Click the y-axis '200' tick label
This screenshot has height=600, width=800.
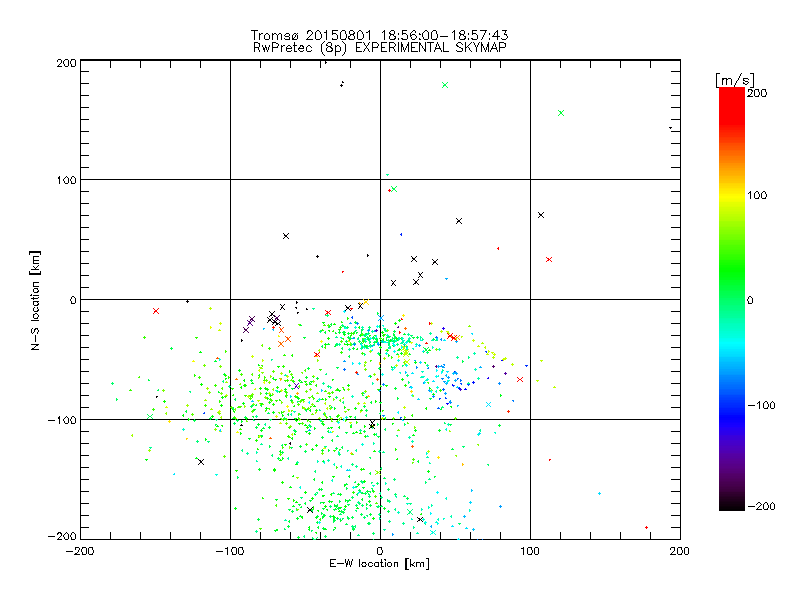(x=66, y=63)
